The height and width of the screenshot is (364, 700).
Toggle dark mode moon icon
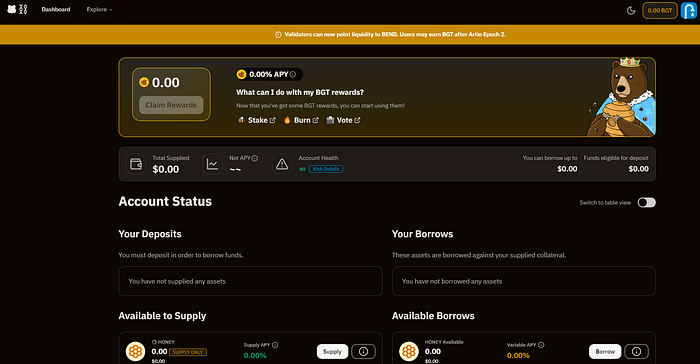point(631,10)
